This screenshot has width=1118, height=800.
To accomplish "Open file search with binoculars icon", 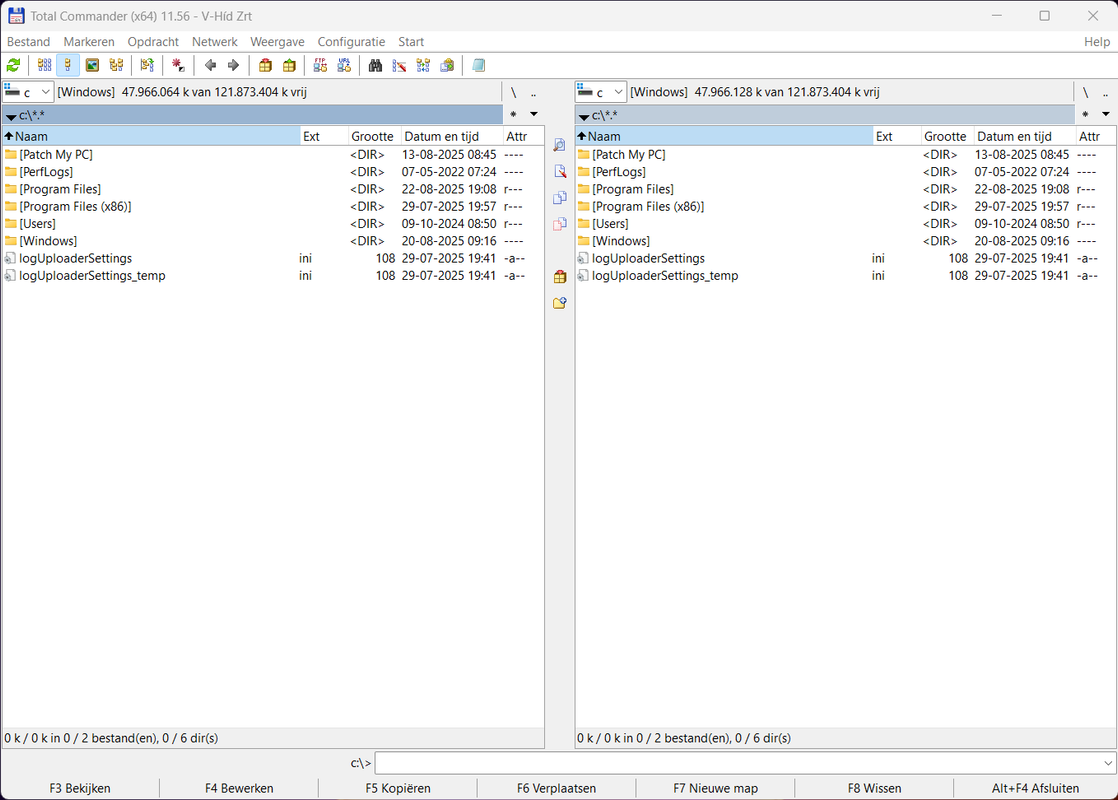I will (x=375, y=66).
